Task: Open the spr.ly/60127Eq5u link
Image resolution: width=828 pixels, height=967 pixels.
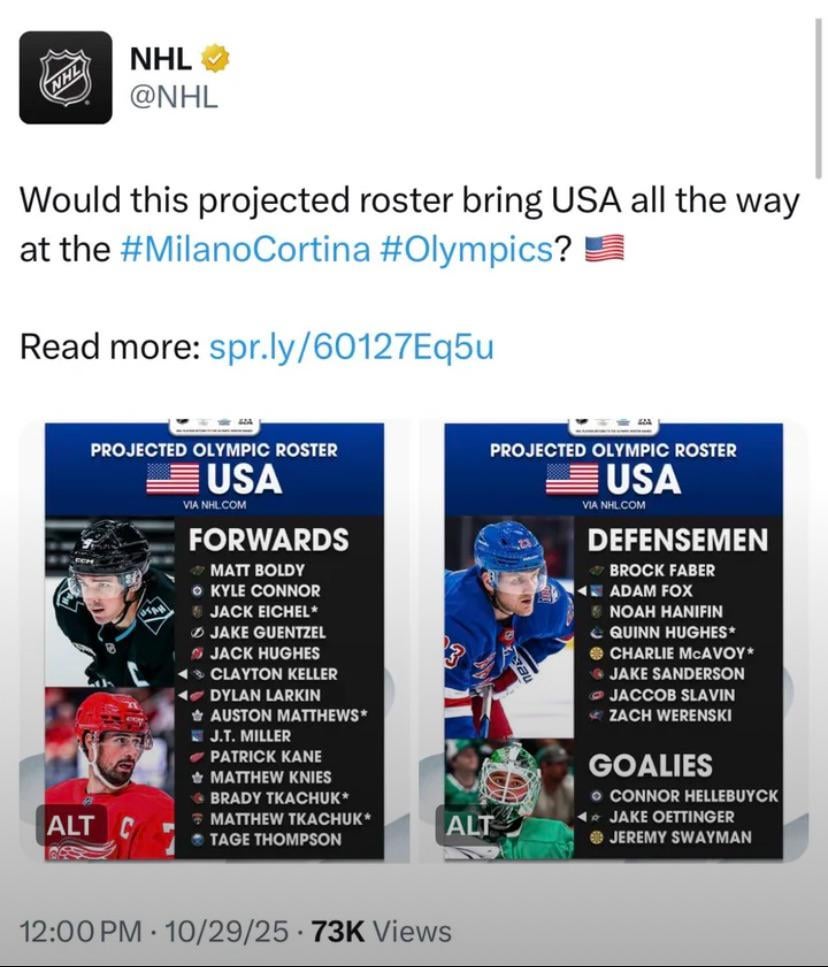Action: 352,347
